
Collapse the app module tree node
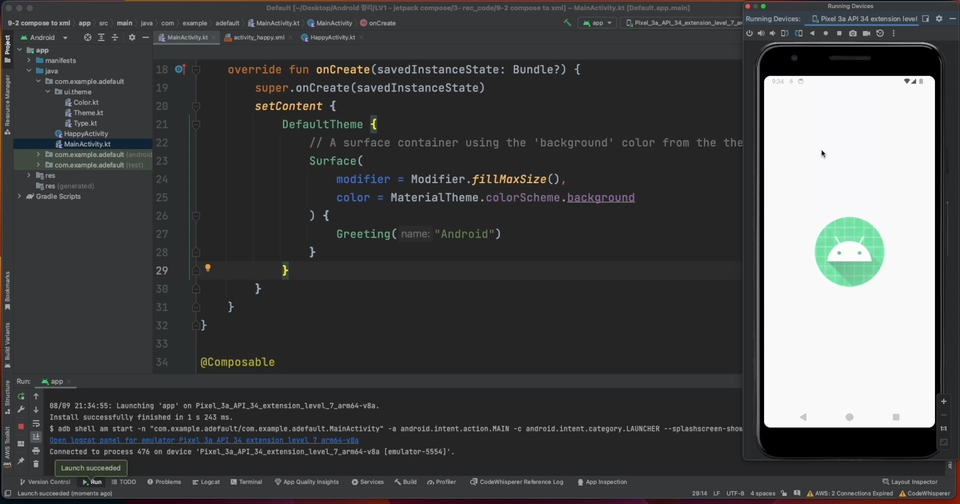click(20, 50)
